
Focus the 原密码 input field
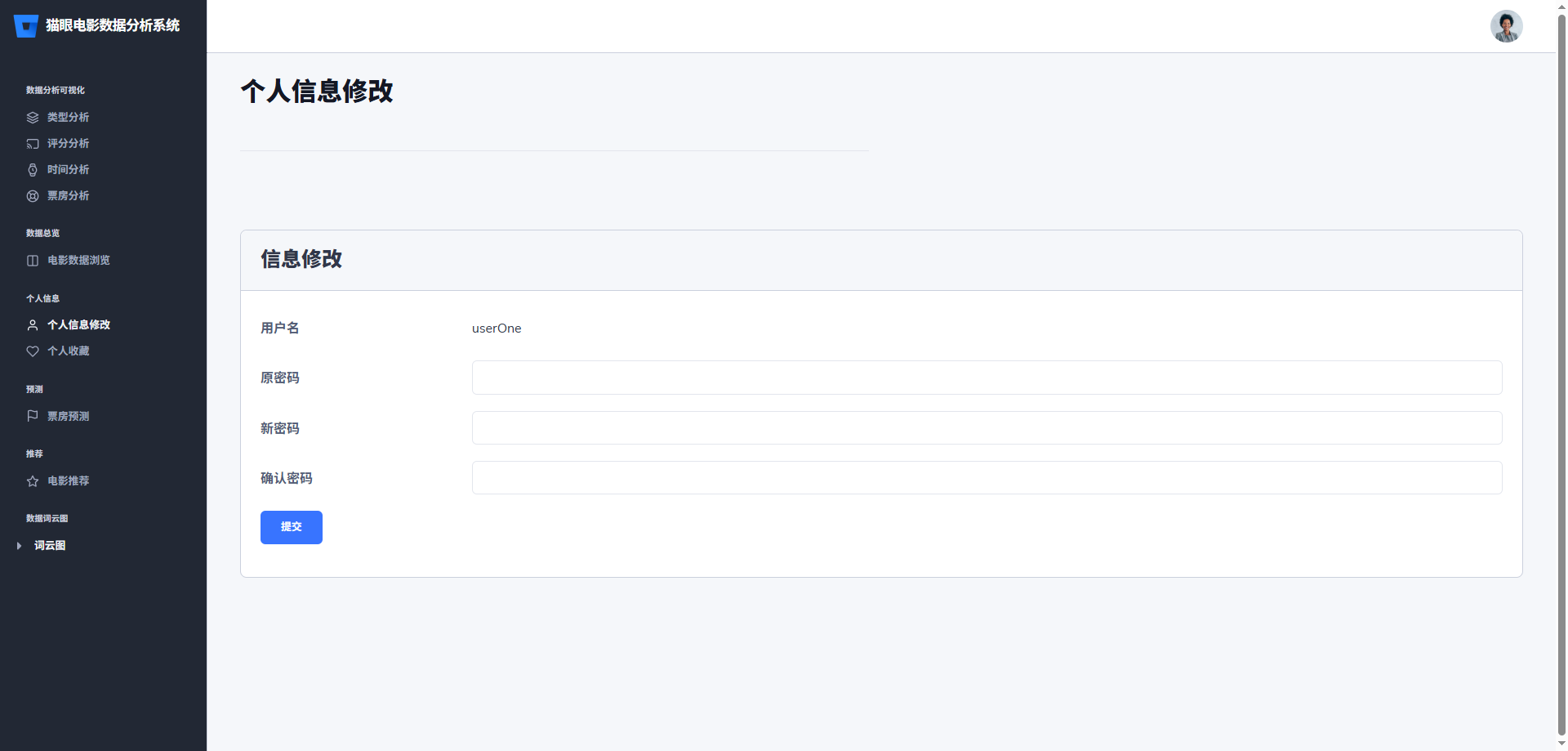click(x=987, y=378)
